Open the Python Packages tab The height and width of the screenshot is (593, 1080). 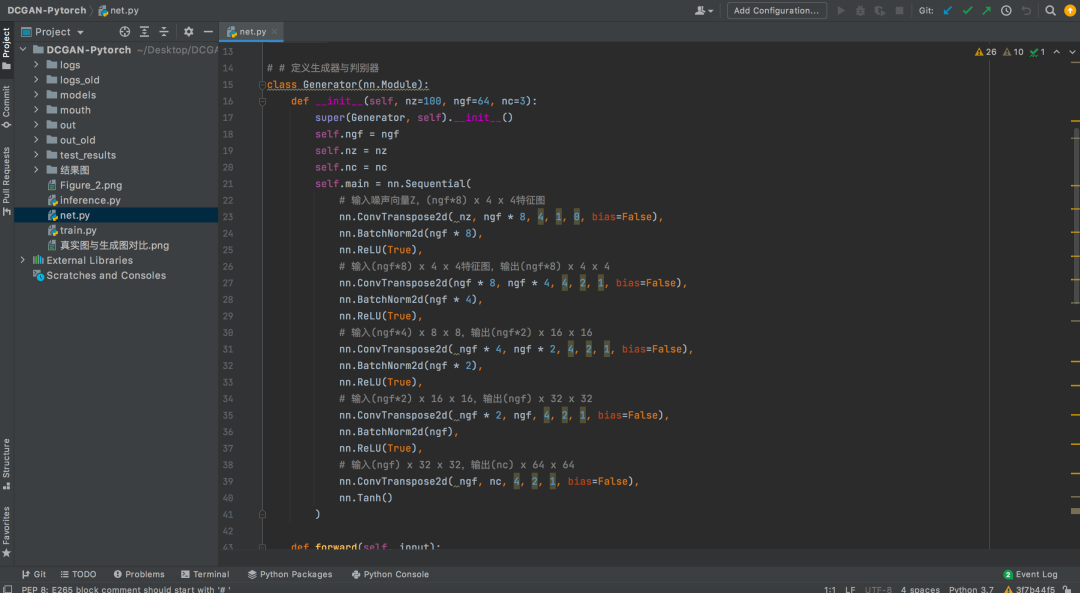290,574
